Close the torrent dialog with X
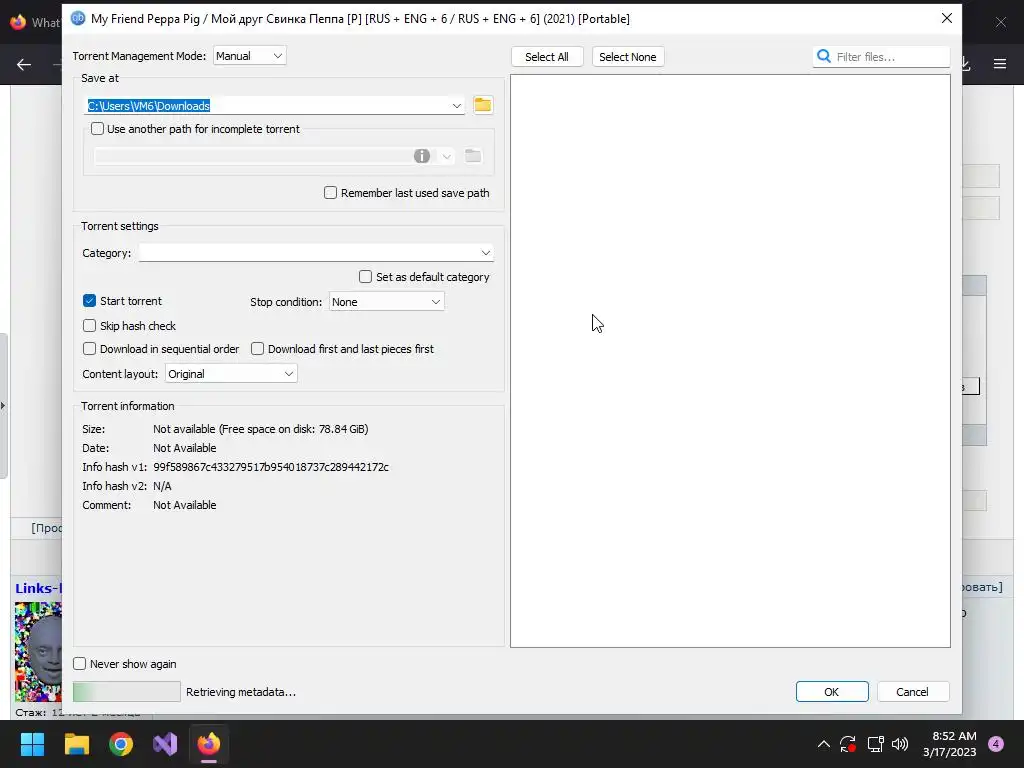This screenshot has height=768, width=1024. (946, 18)
